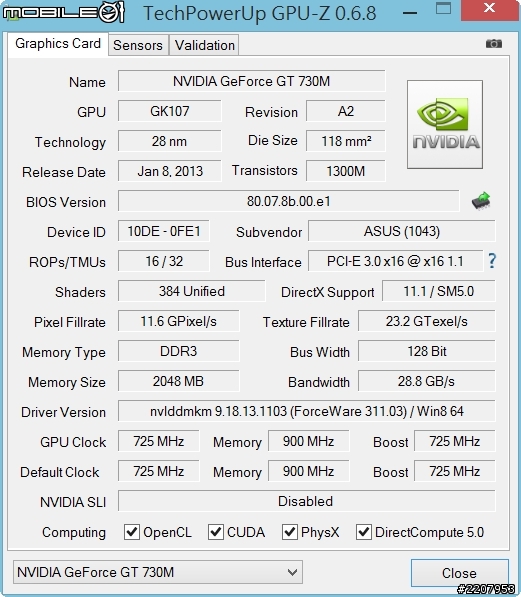Image resolution: width=521 pixels, height=597 pixels.
Task: Click the Mobile01 logo in title bar
Action: [x=64, y=12]
